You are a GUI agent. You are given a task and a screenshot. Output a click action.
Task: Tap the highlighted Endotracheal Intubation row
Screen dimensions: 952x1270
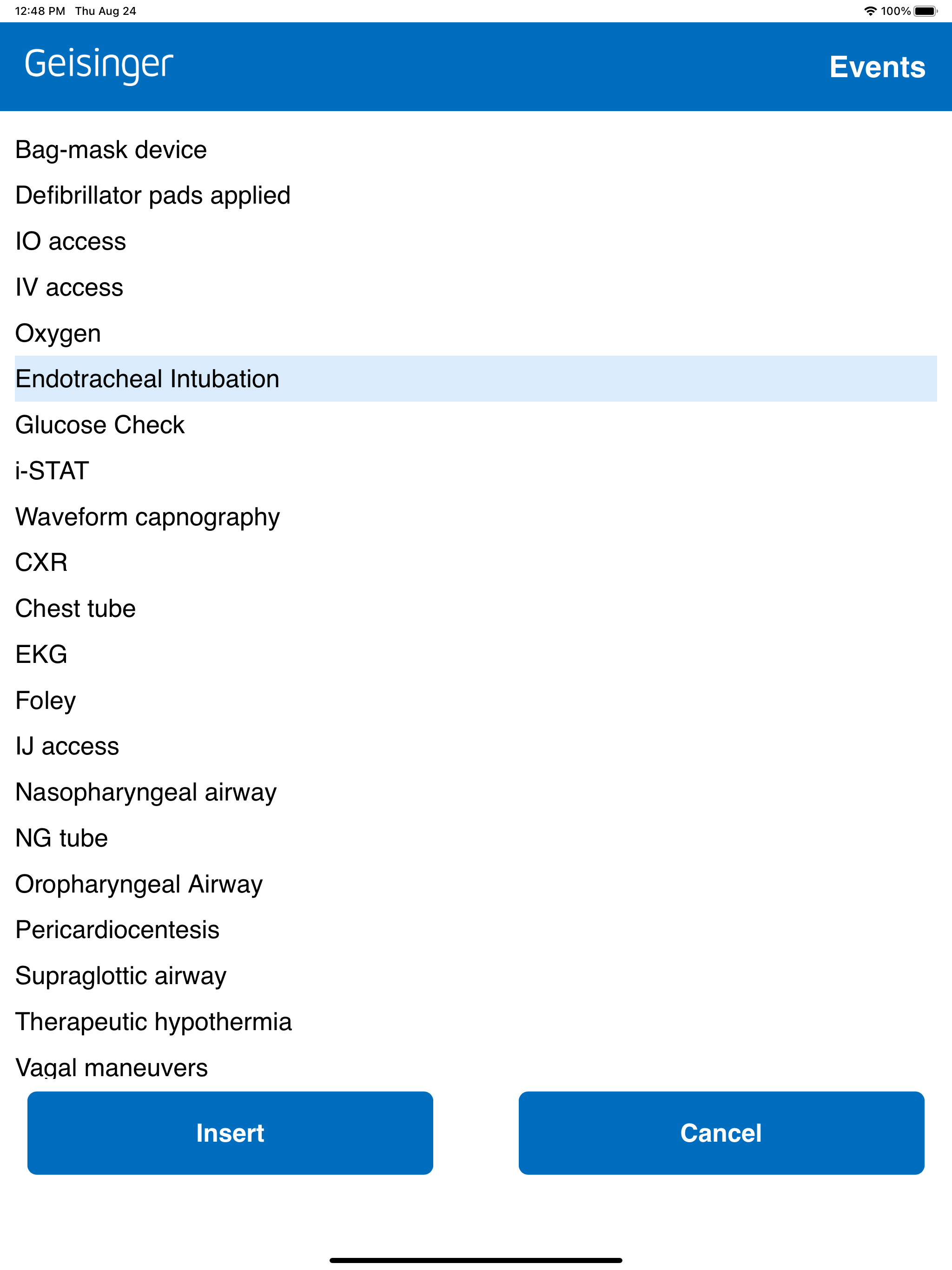pyautogui.click(x=476, y=379)
